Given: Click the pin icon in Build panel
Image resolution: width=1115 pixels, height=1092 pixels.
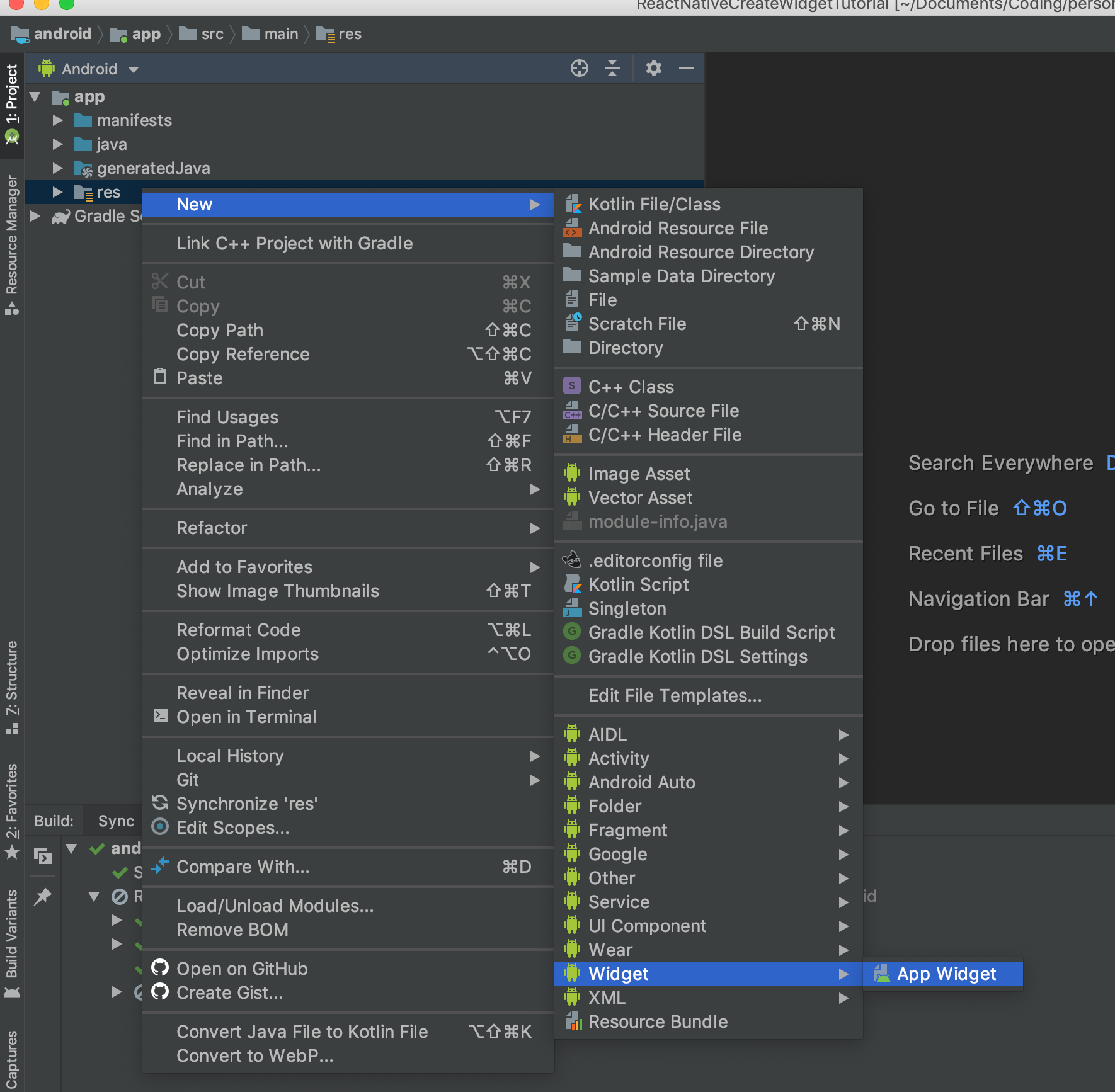Looking at the screenshot, I should coord(43,896).
